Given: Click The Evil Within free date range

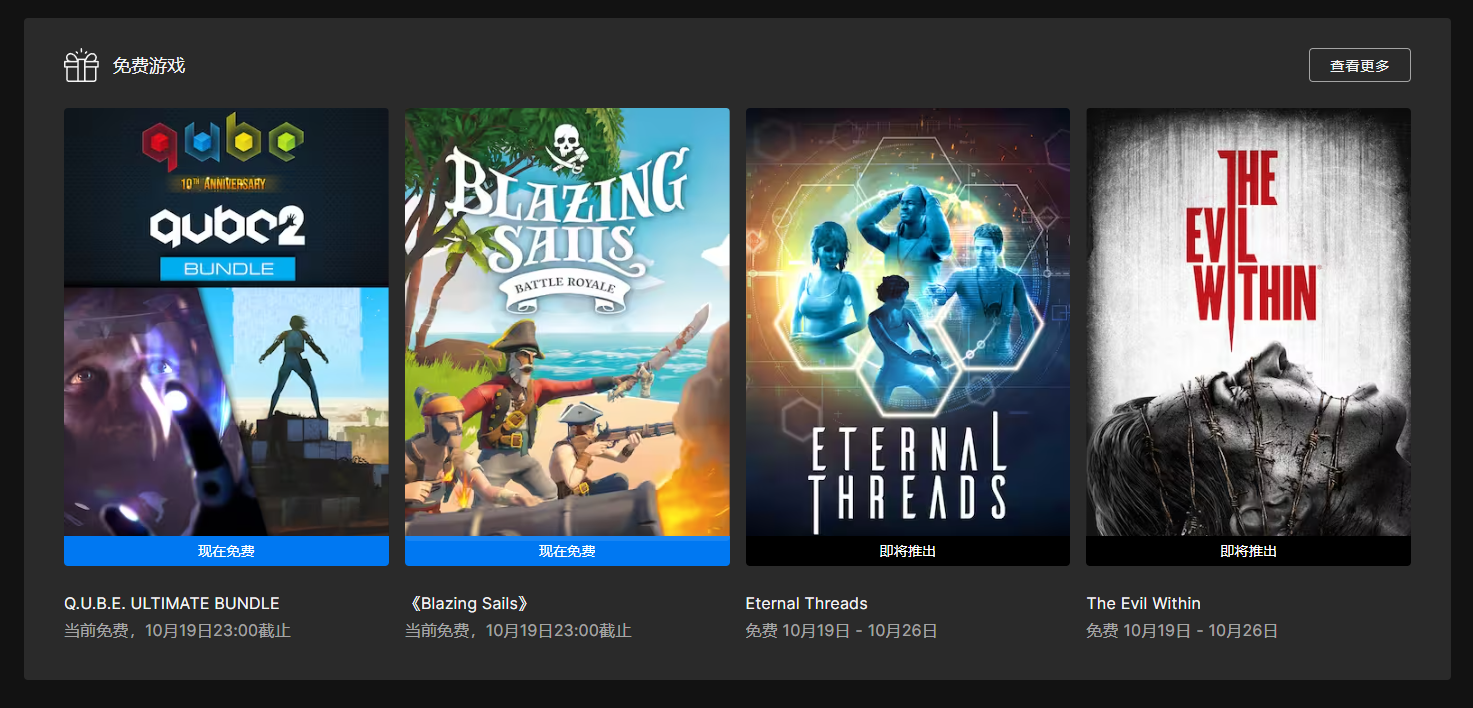Looking at the screenshot, I should [1182, 631].
